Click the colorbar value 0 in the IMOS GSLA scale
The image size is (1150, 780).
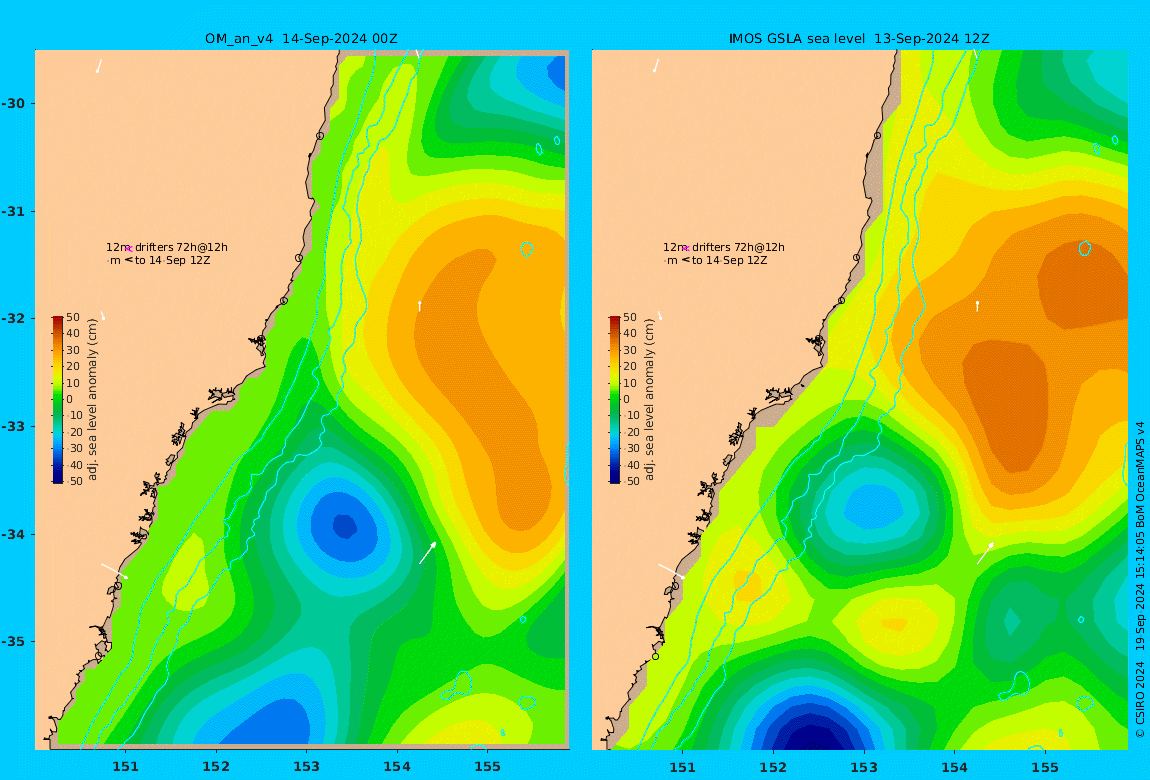pos(626,400)
